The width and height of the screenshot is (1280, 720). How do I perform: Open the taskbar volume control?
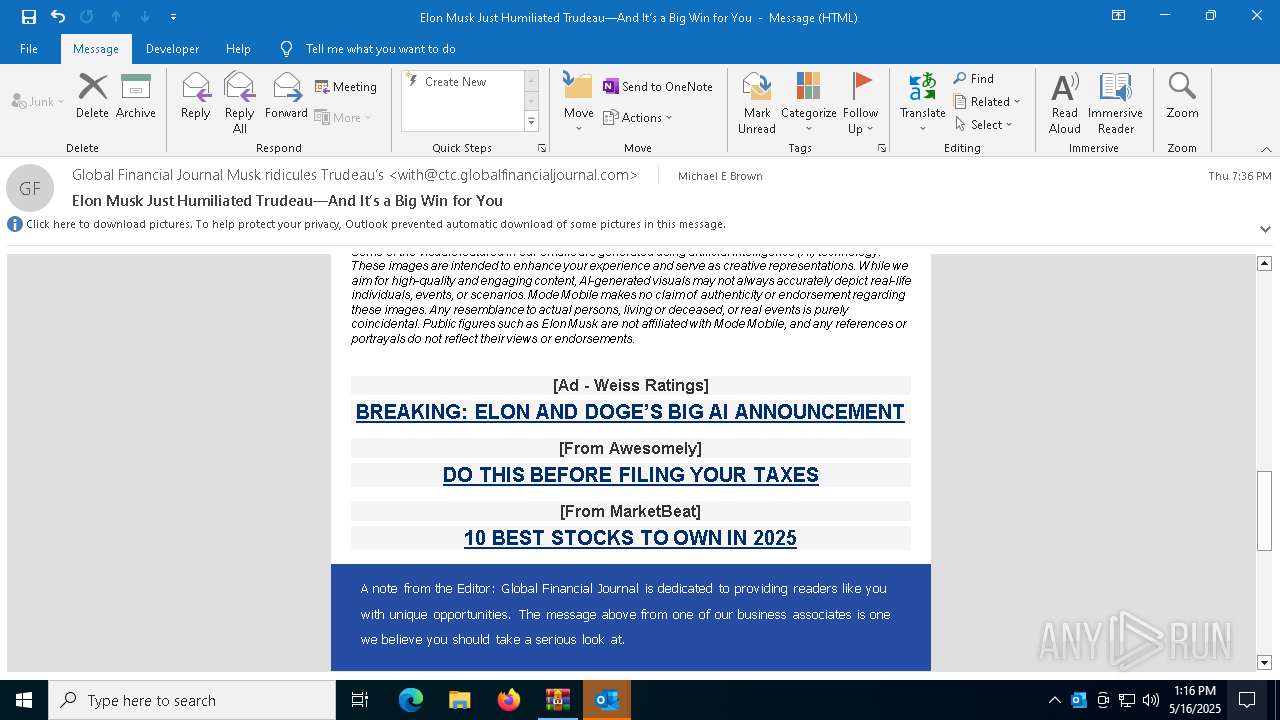pos(1151,700)
